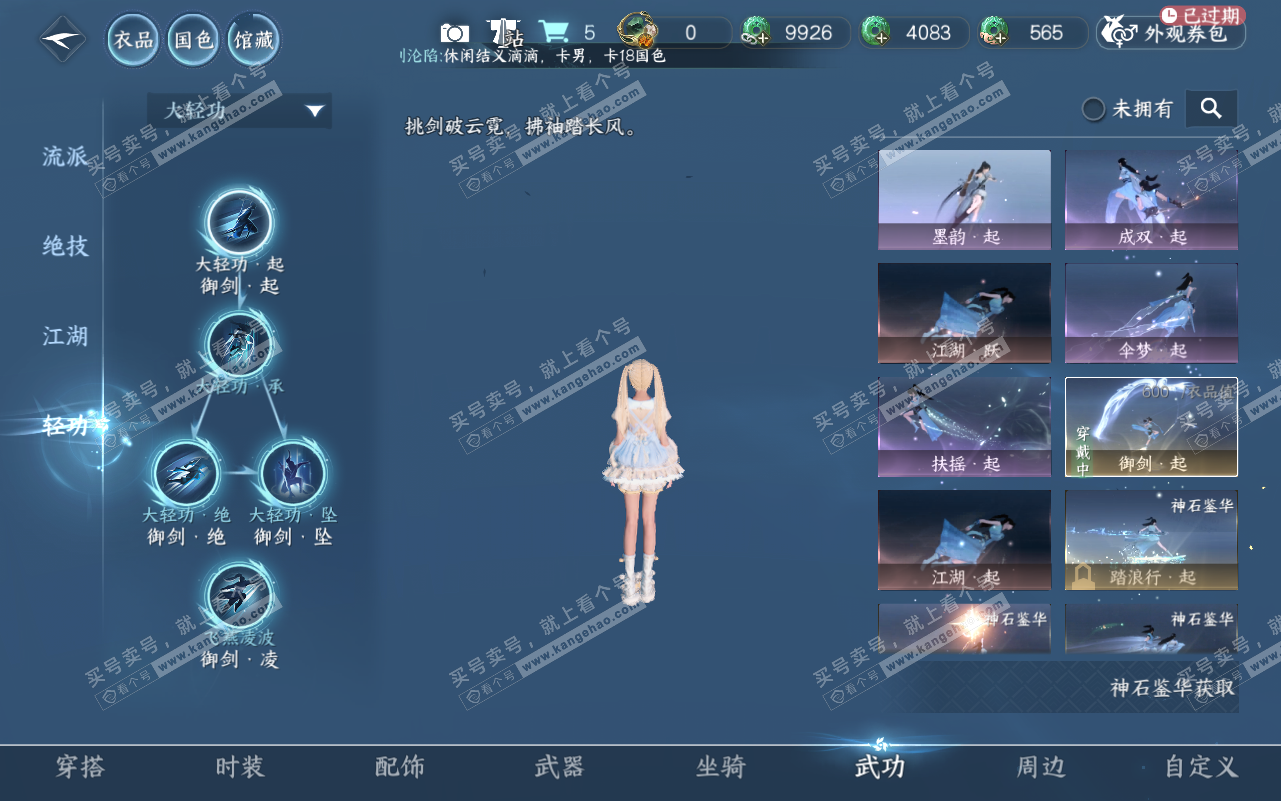Open the 时装 bottom tab
This screenshot has width=1281, height=801.
click(240, 768)
